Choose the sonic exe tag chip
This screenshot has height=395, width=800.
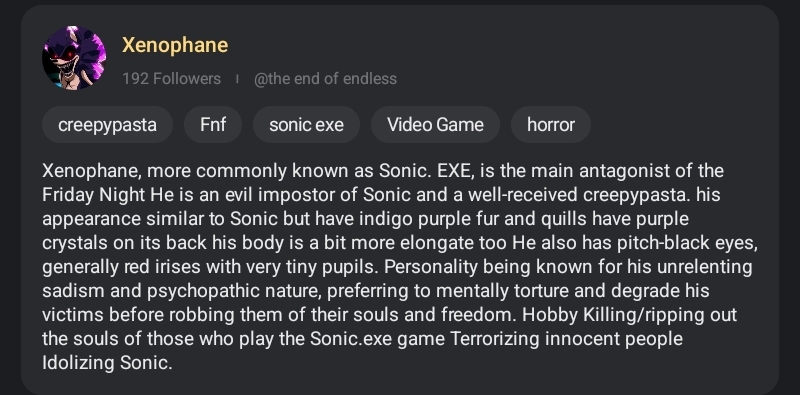(x=306, y=125)
